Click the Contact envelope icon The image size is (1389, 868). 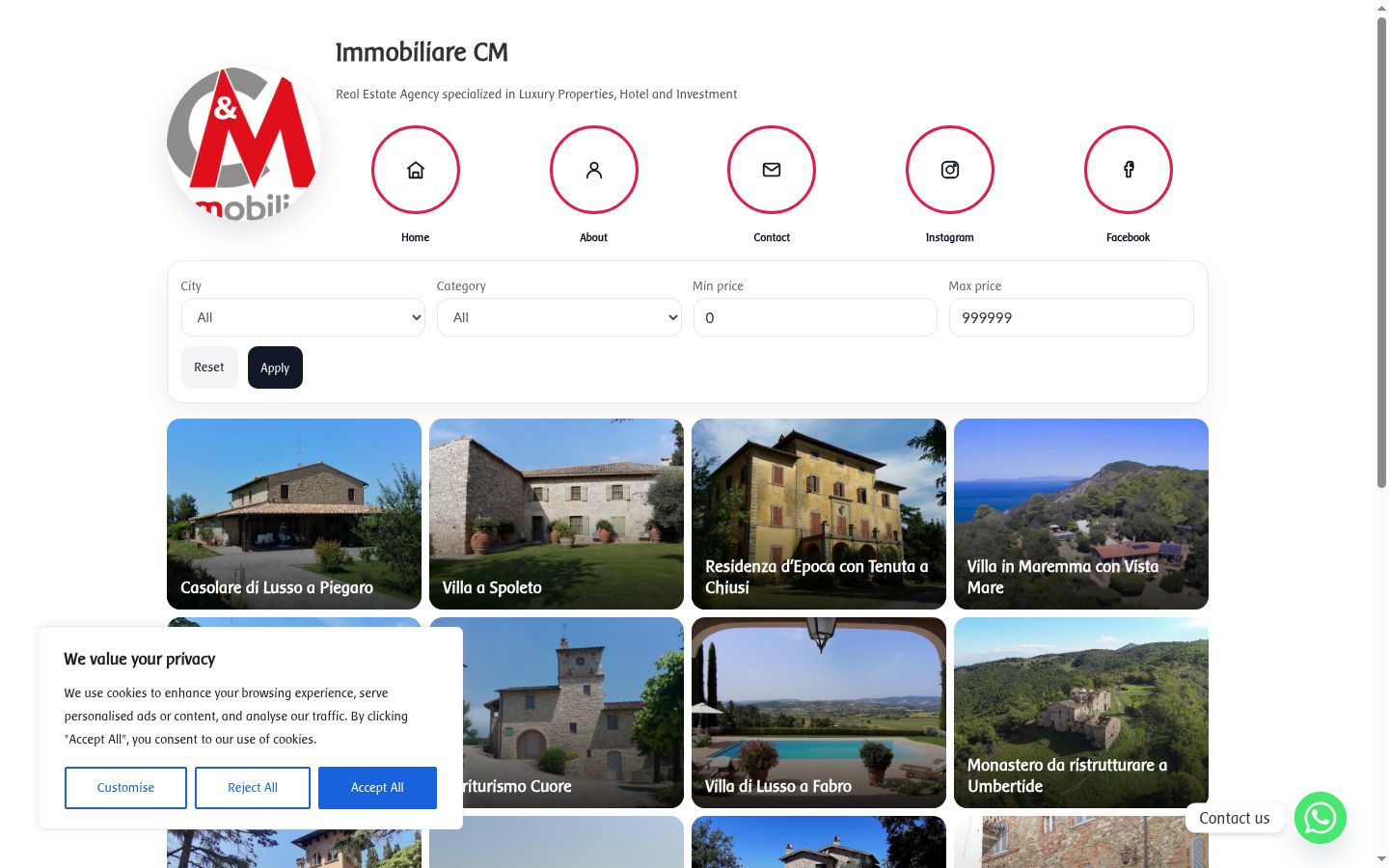coord(772,170)
